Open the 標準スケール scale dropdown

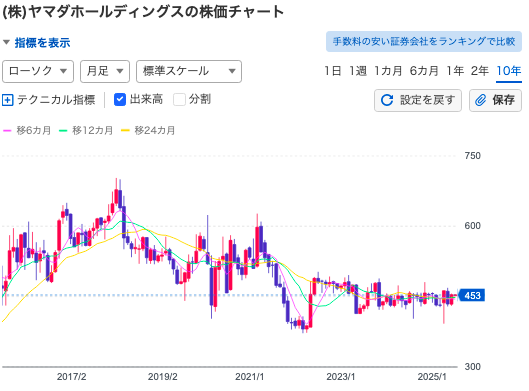189,71
